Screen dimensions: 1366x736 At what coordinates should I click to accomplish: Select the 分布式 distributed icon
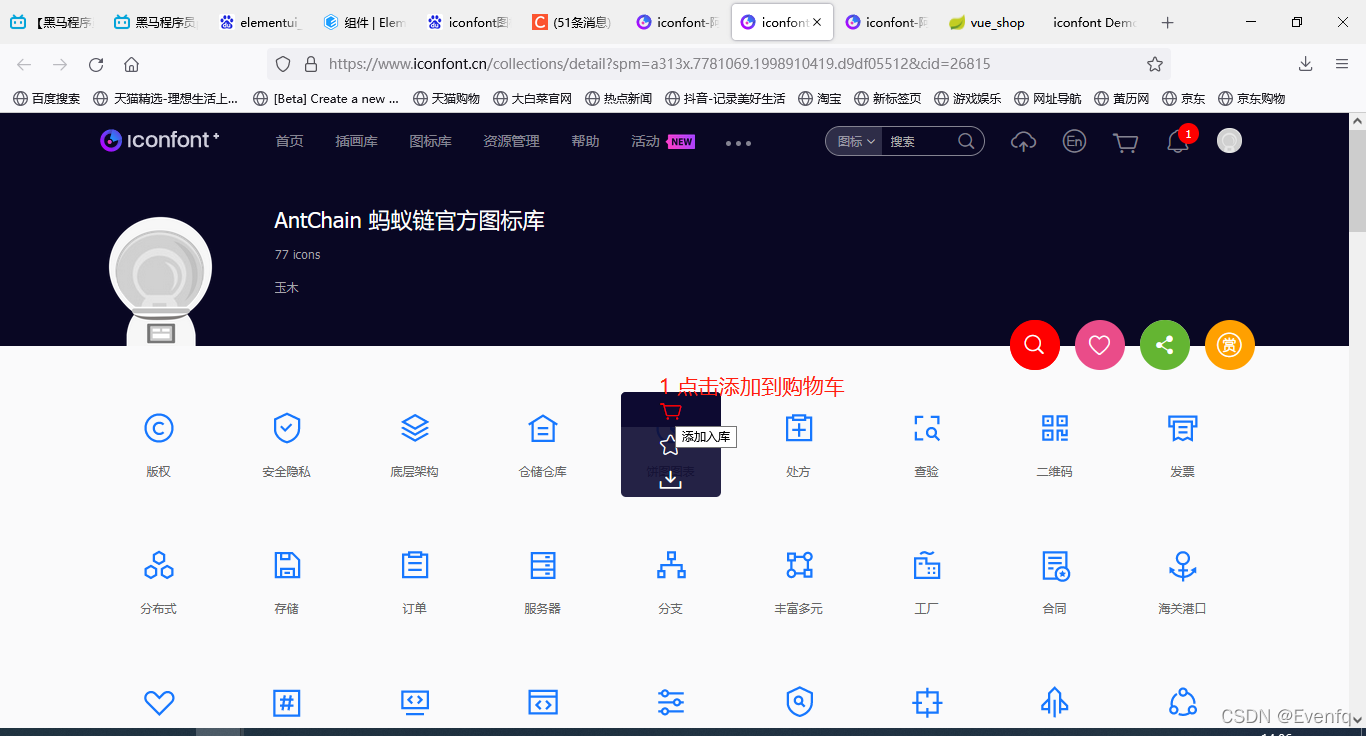click(x=159, y=565)
